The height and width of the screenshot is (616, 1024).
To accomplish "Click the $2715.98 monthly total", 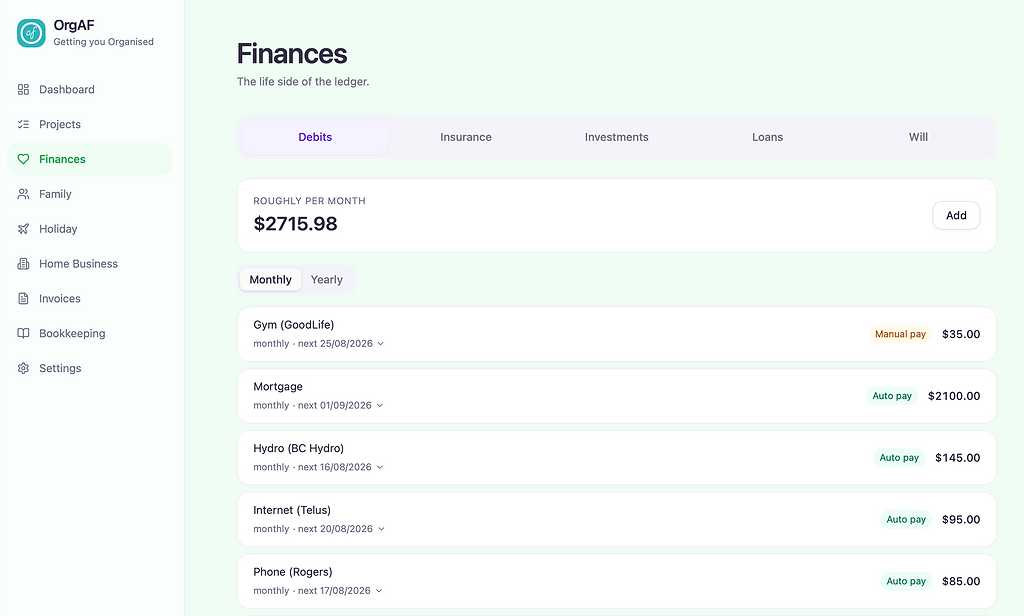I will click(x=295, y=224).
